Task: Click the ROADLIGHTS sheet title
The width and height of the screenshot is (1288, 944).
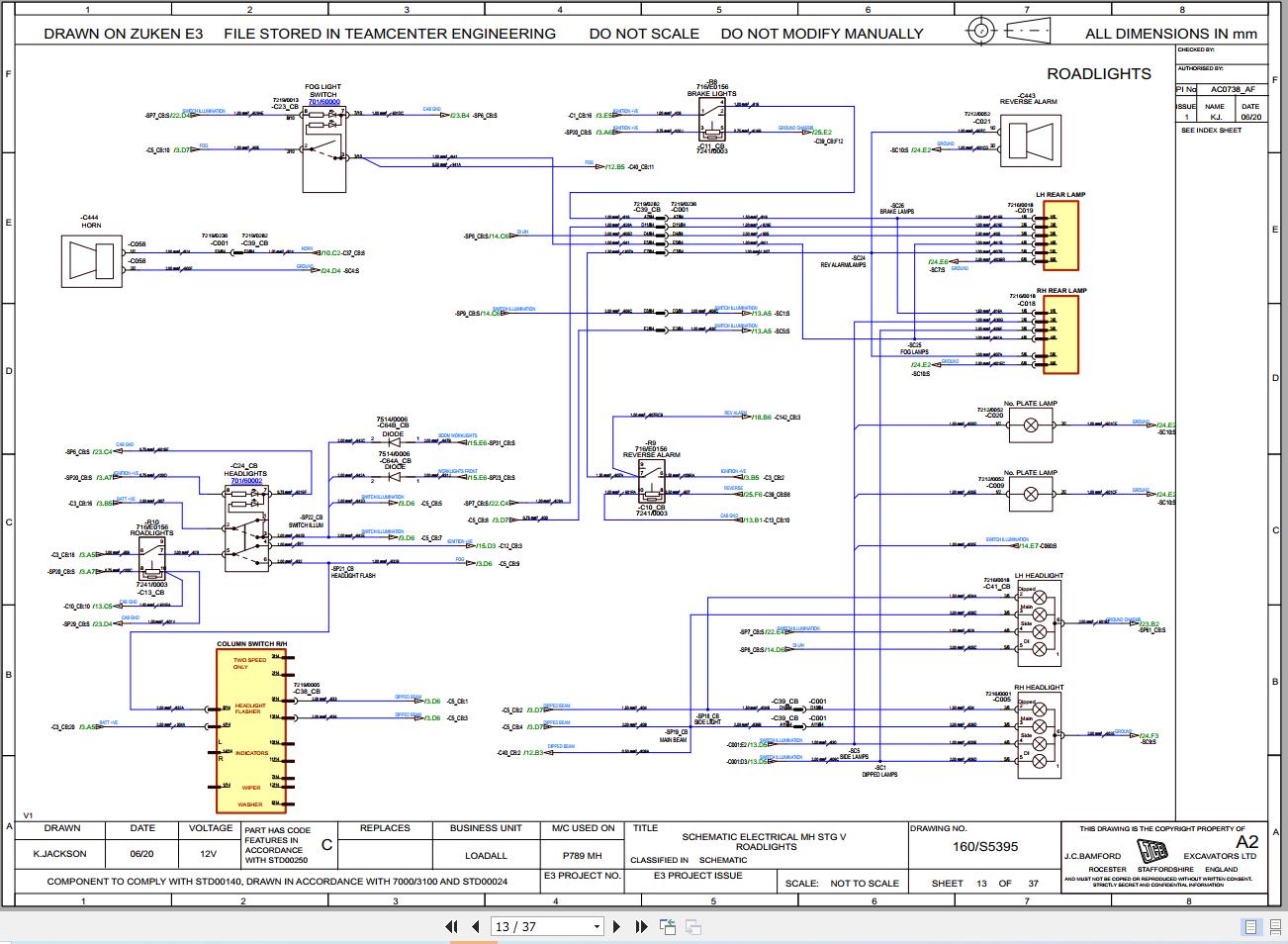Action: [x=1099, y=74]
